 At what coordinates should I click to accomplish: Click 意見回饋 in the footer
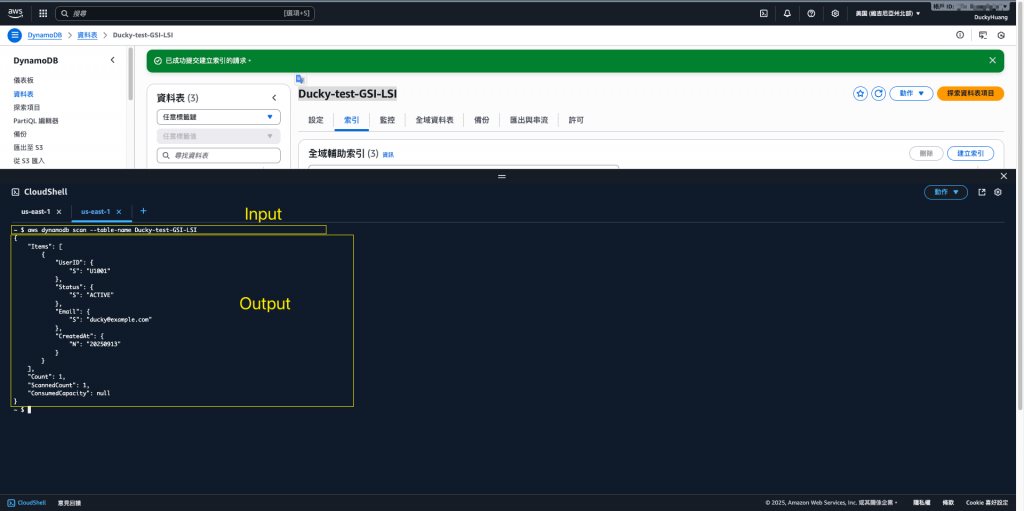point(69,503)
